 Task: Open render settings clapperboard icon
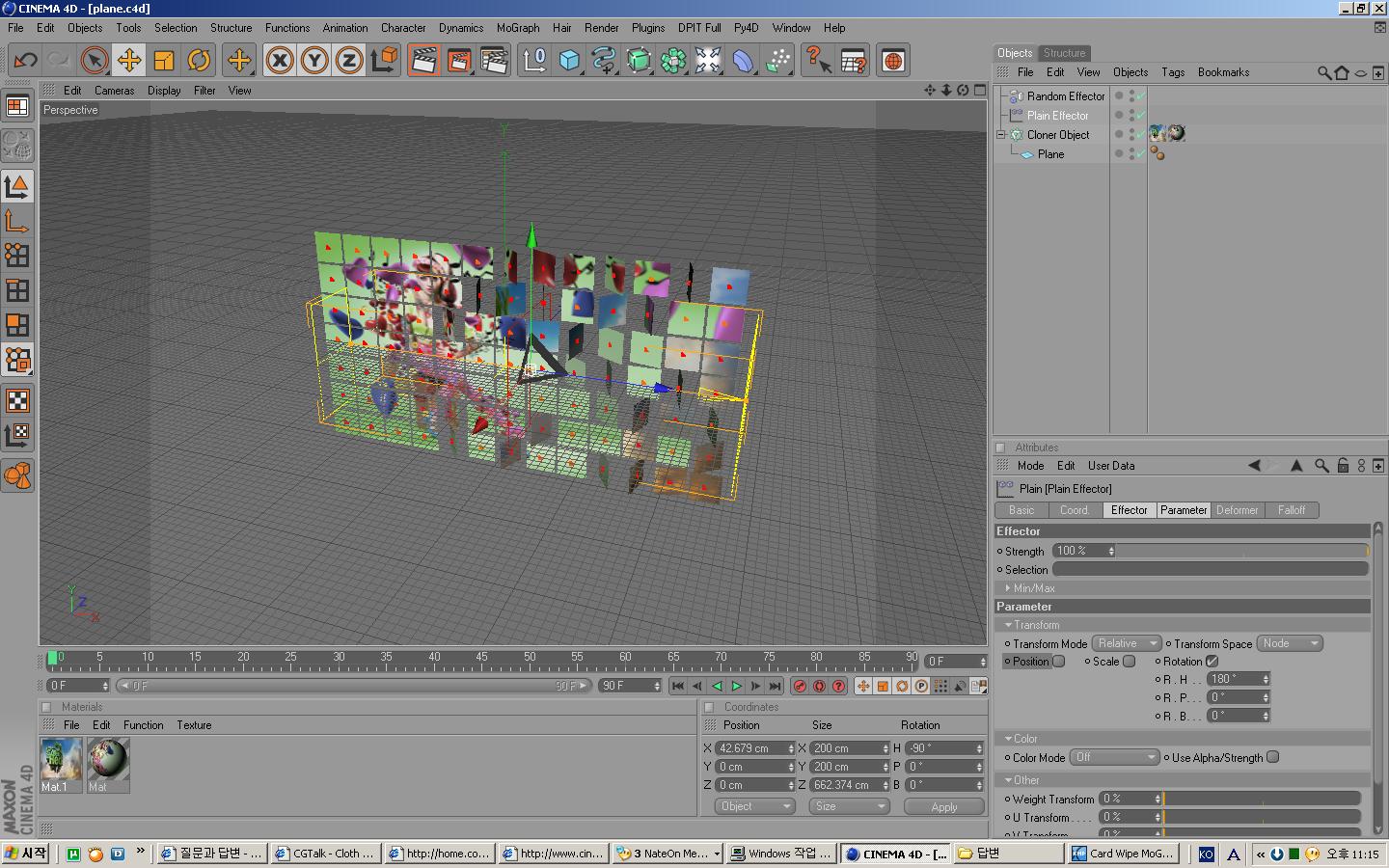(x=494, y=60)
